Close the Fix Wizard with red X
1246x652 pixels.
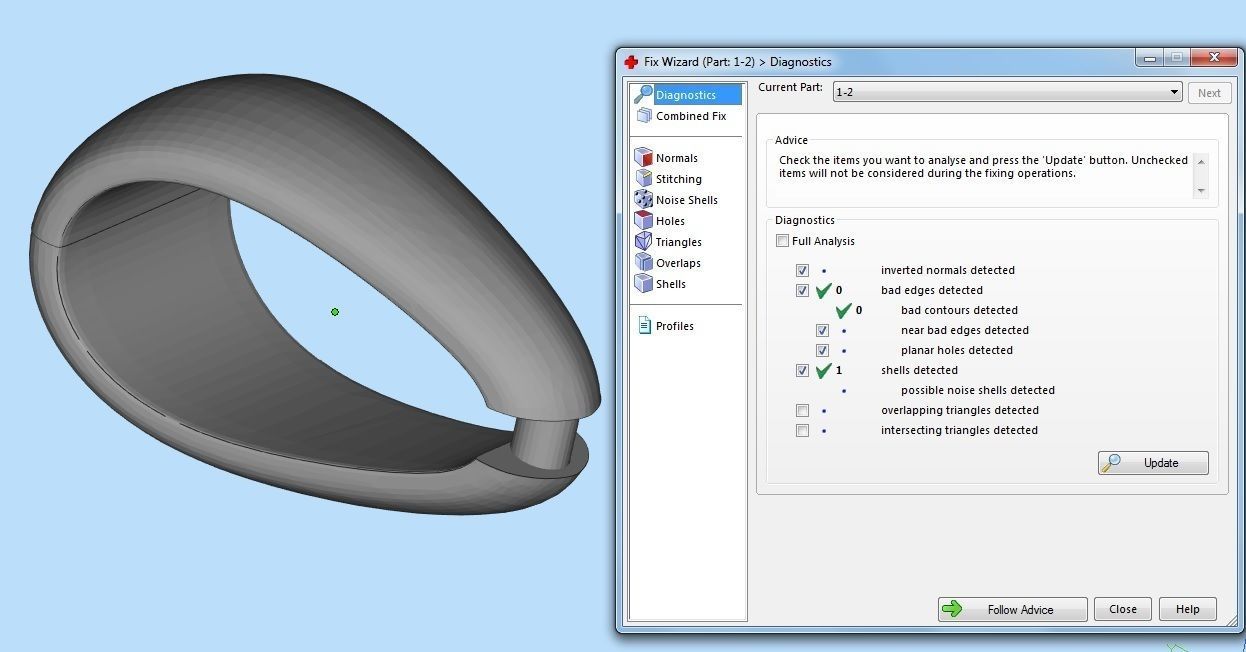point(1213,58)
